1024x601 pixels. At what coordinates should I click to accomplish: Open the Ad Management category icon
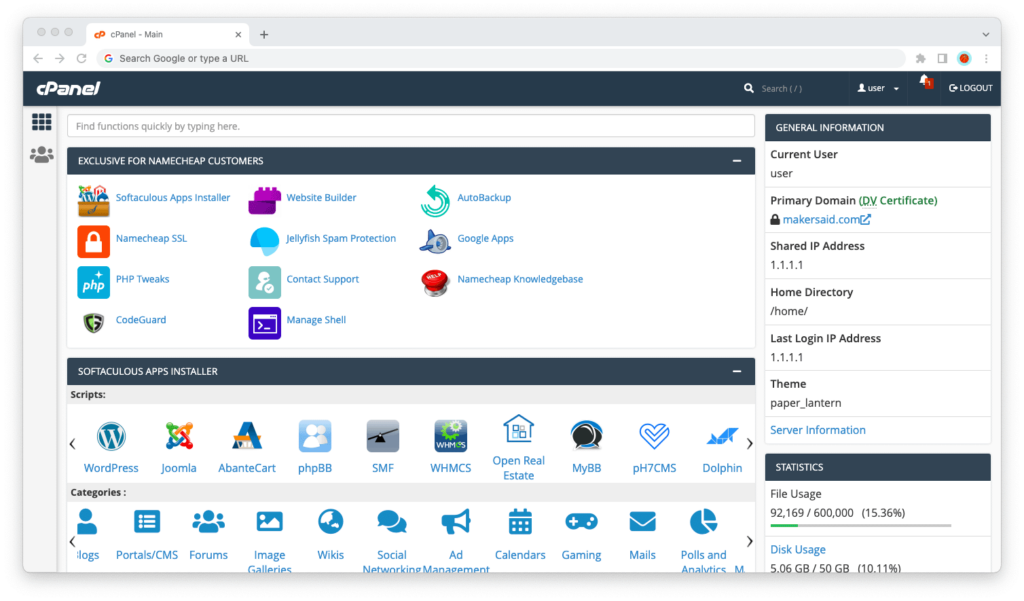pos(456,522)
